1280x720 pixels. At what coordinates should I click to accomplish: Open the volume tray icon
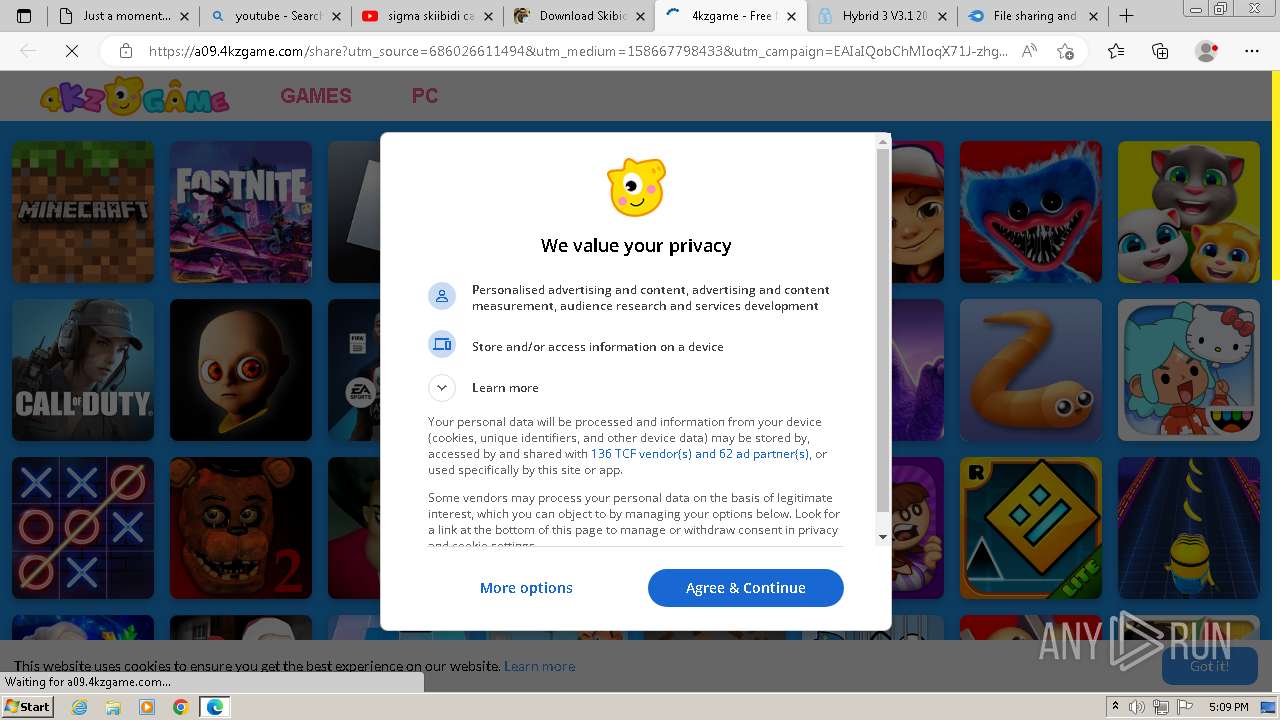(1138, 707)
